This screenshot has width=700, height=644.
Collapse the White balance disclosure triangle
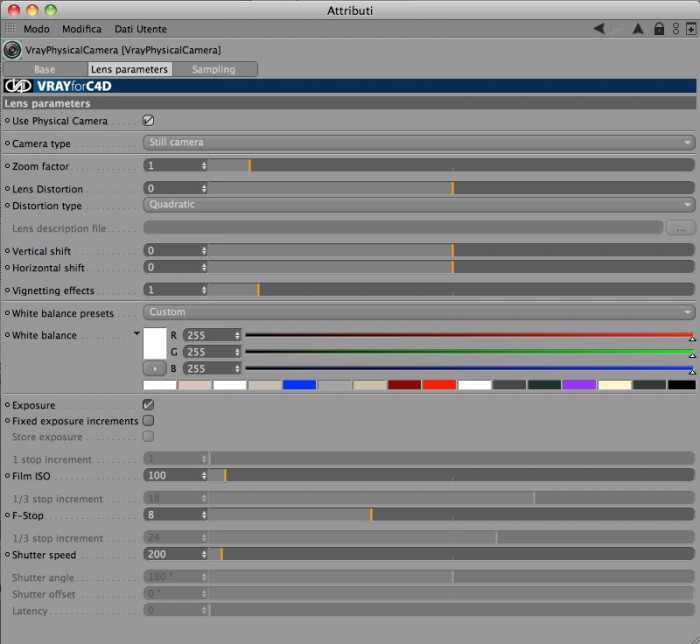pyautogui.click(x=137, y=333)
